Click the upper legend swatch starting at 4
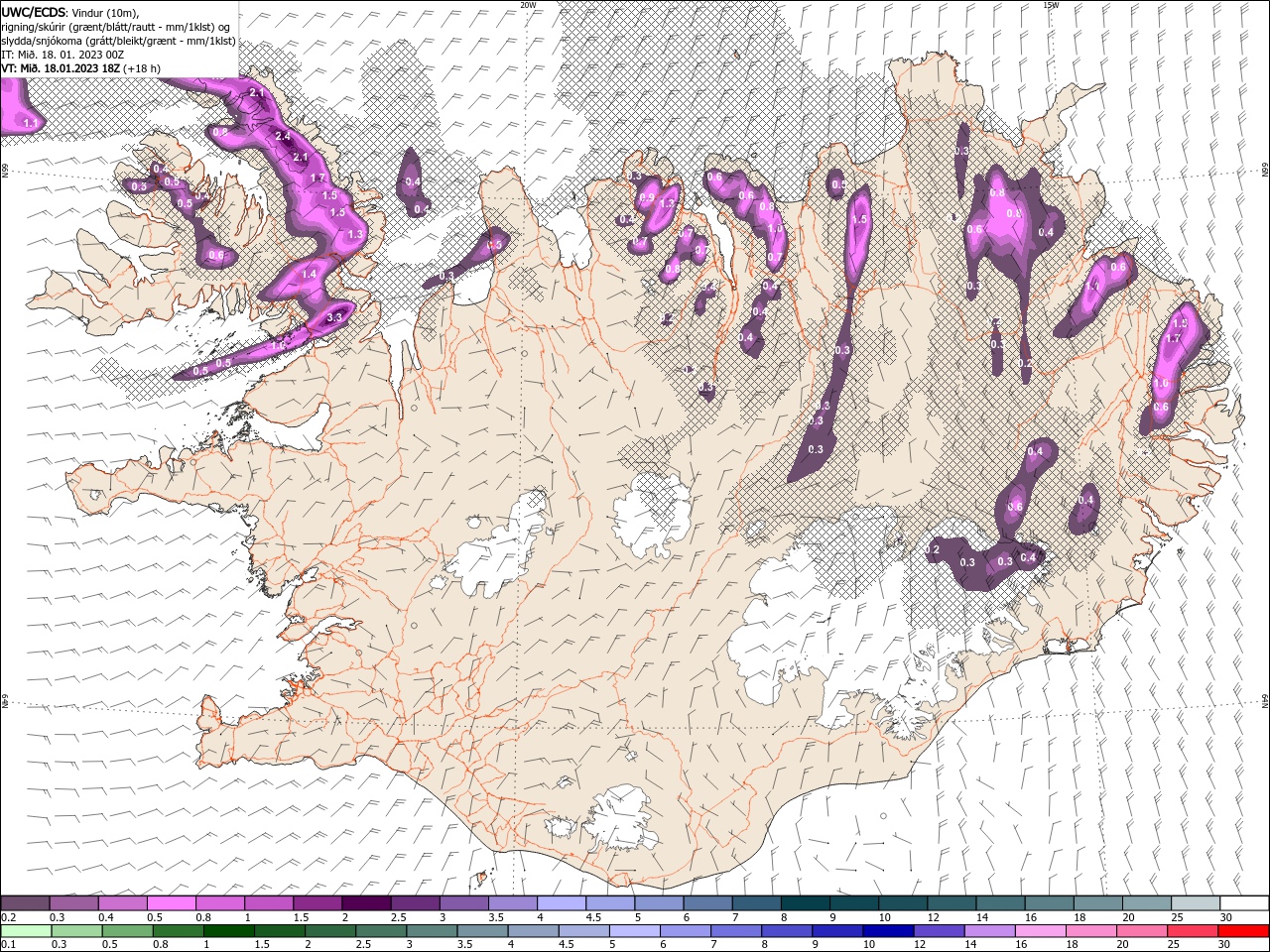 [561, 903]
